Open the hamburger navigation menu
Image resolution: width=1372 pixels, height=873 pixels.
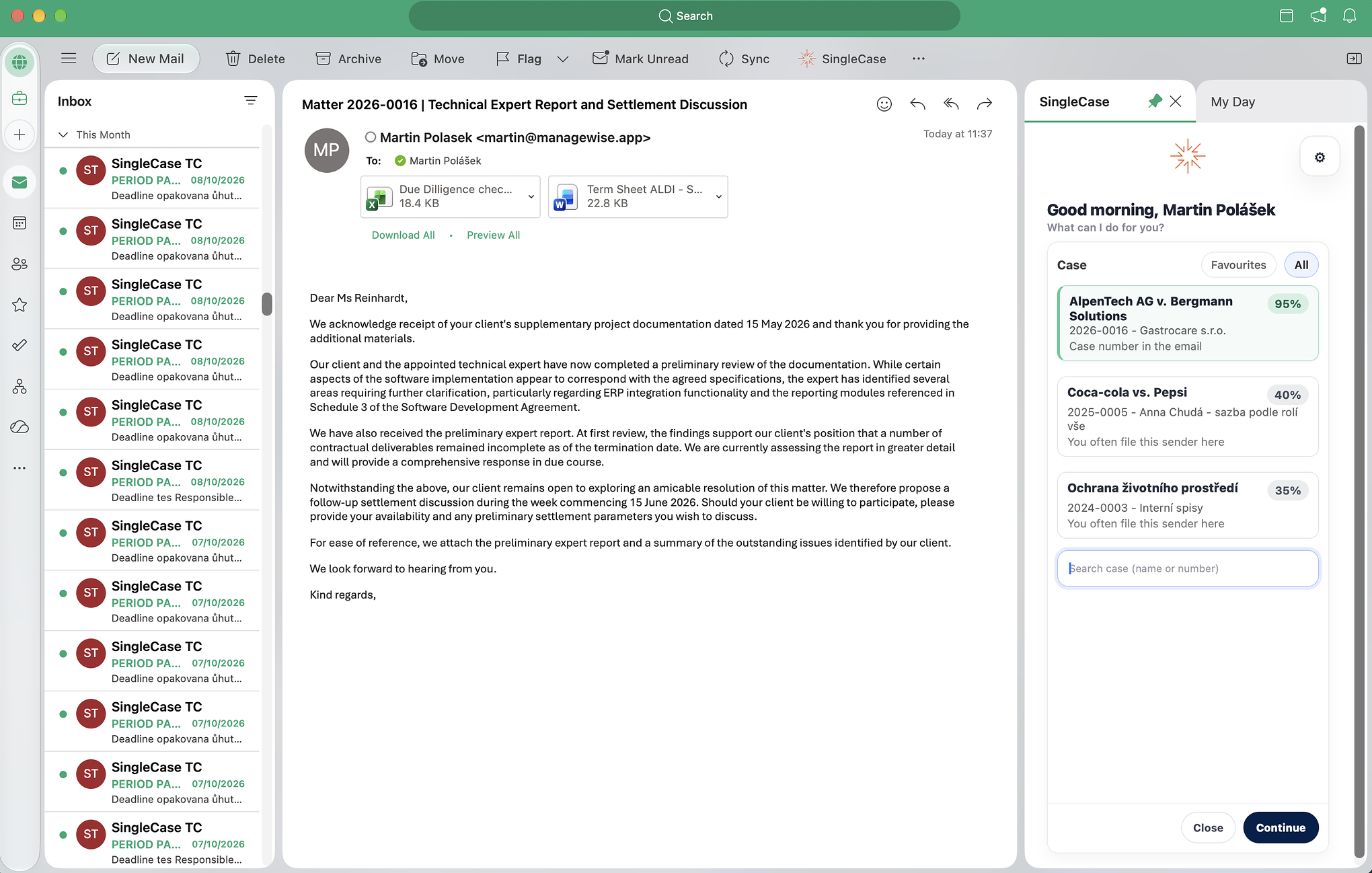tap(69, 59)
